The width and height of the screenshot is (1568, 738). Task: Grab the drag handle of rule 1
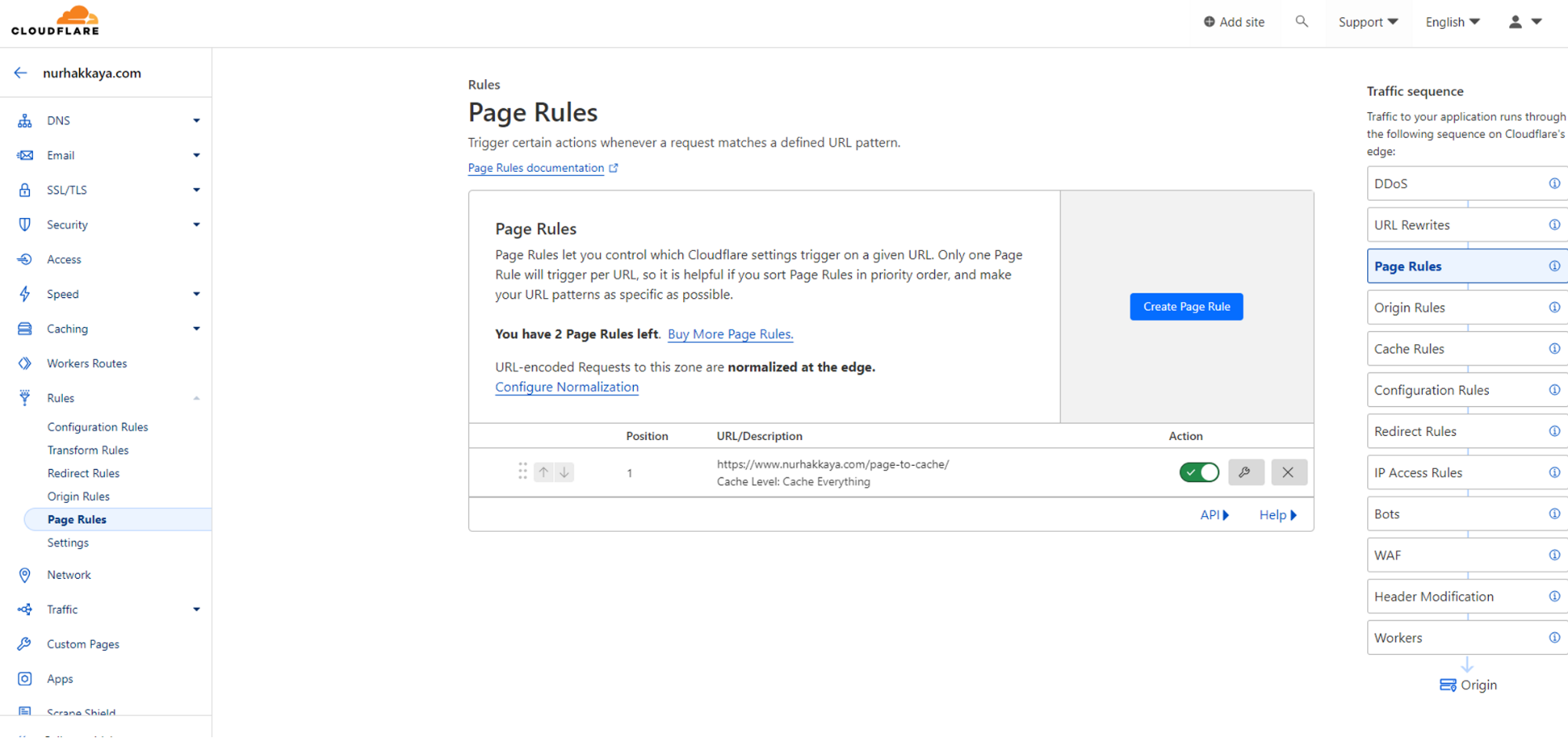pos(522,471)
